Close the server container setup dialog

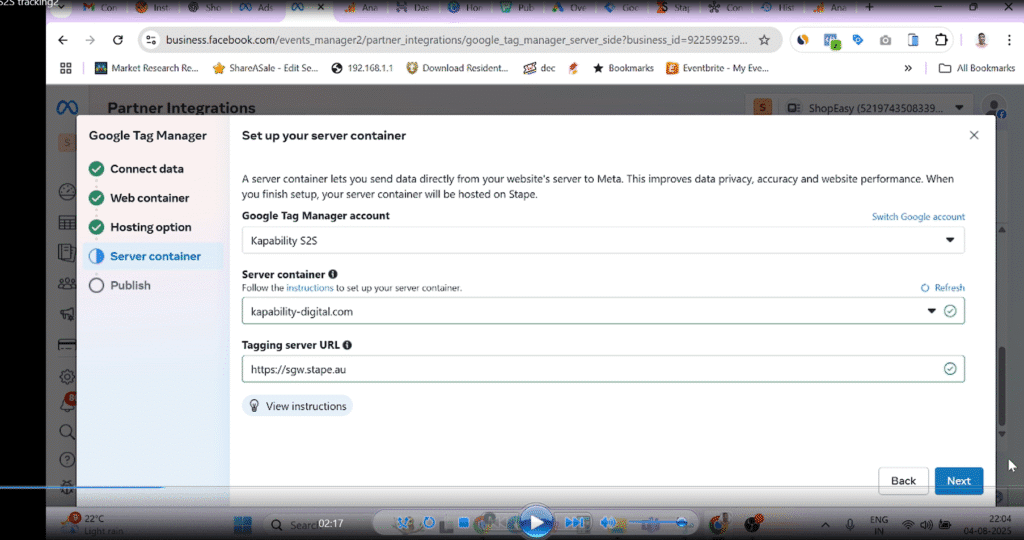point(974,135)
